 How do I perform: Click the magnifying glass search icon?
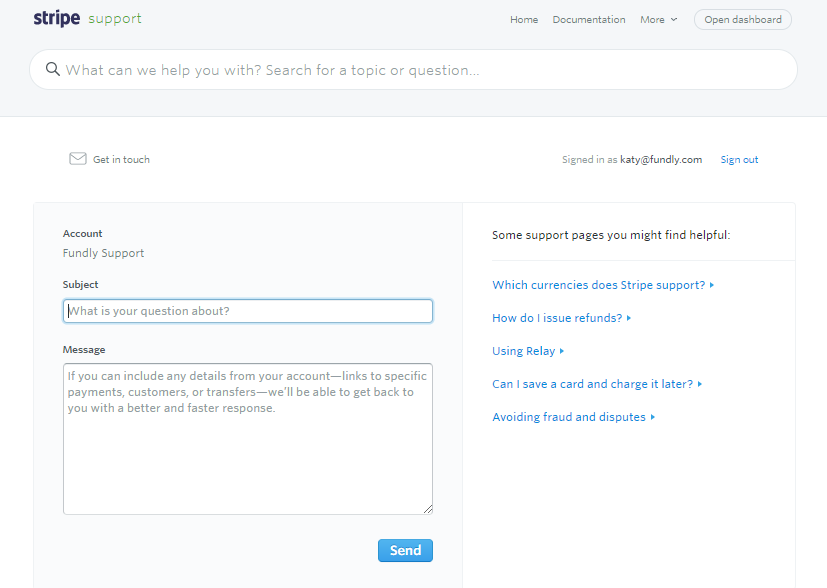click(52, 69)
